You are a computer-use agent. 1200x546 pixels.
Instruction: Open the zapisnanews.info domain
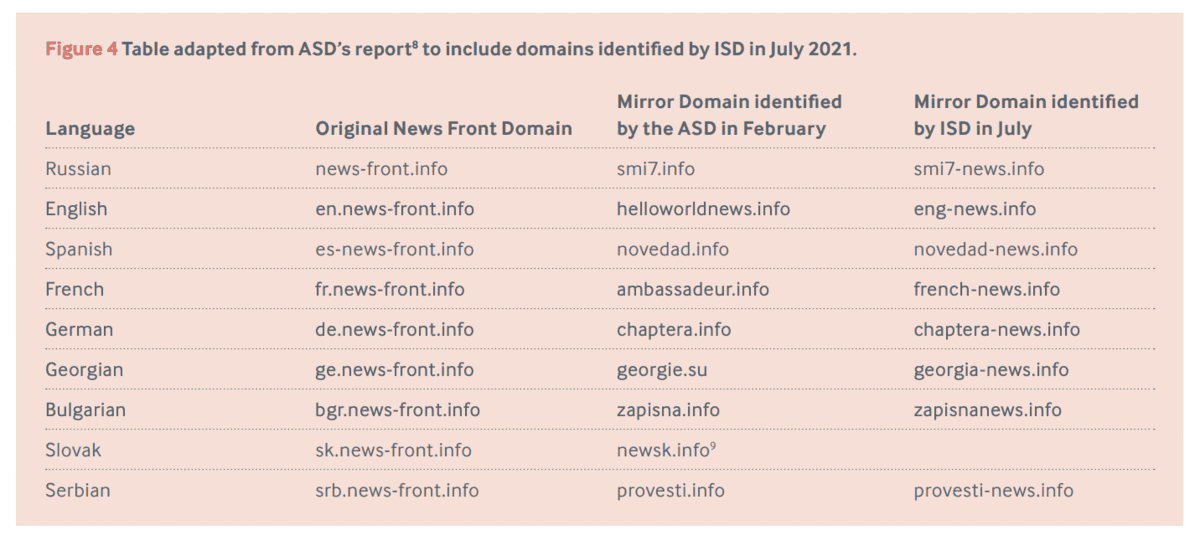[987, 410]
